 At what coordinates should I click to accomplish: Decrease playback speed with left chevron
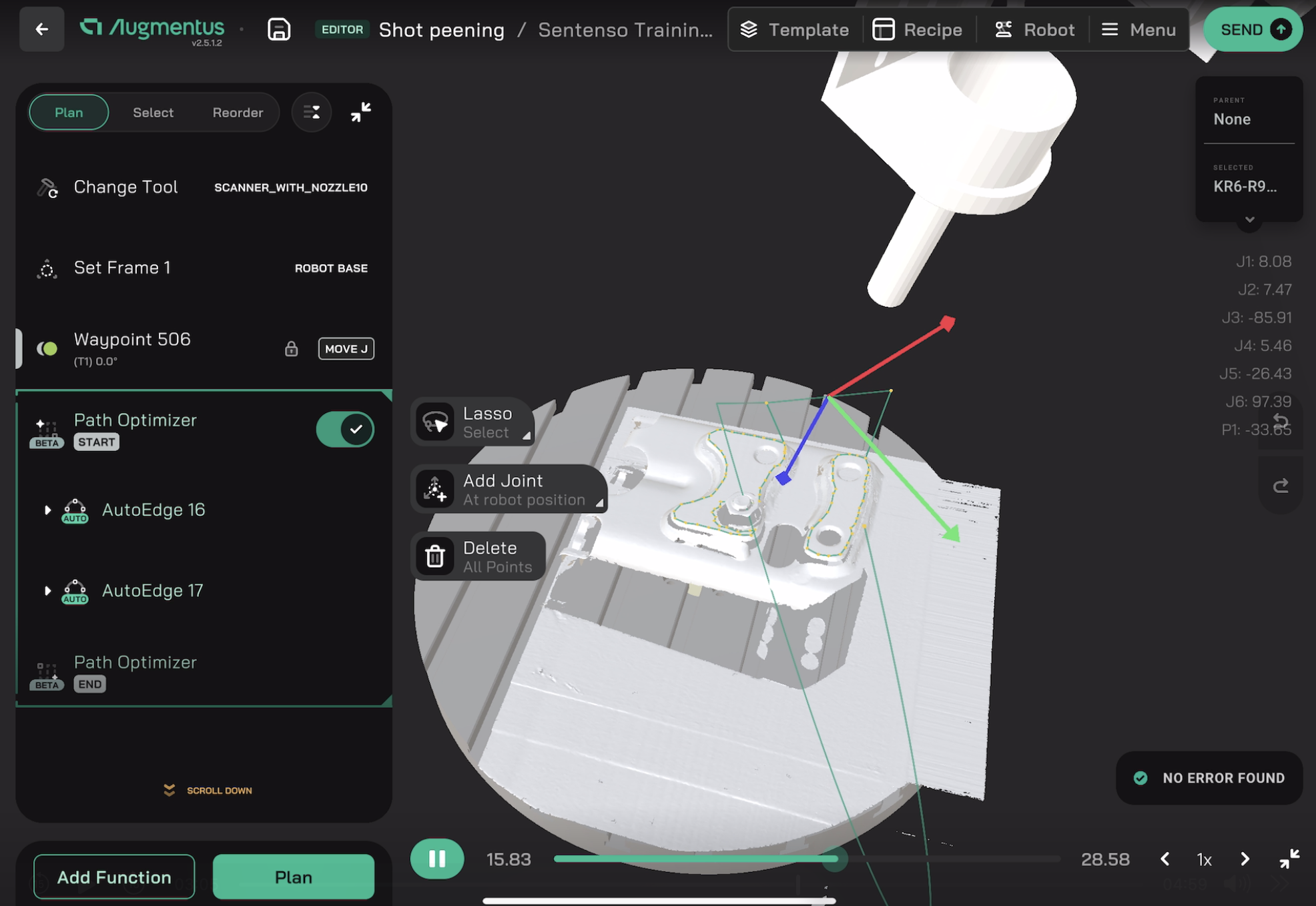coord(1165,859)
